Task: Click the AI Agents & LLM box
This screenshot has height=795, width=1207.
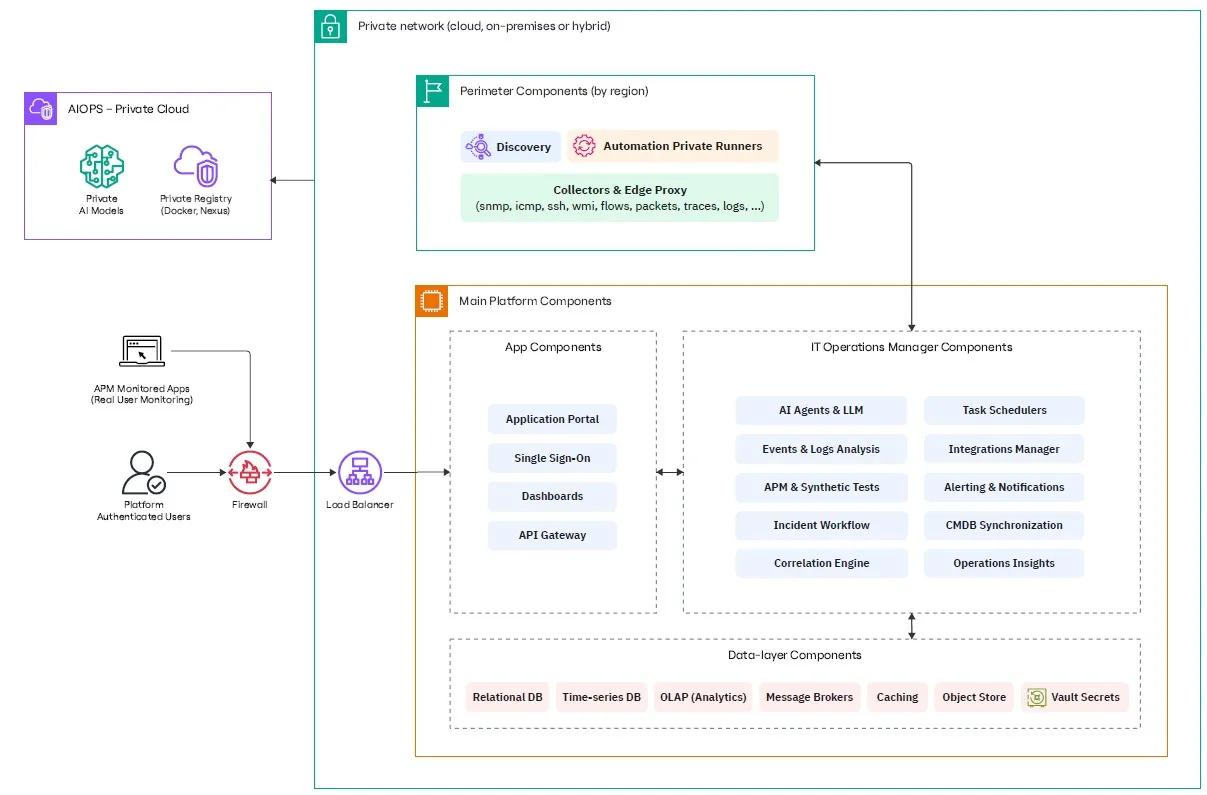Action: pyautogui.click(x=821, y=411)
